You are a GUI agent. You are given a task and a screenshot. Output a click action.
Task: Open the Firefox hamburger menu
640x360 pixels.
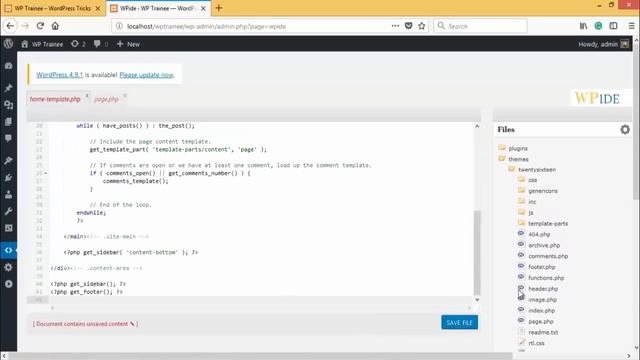[x=631, y=26]
